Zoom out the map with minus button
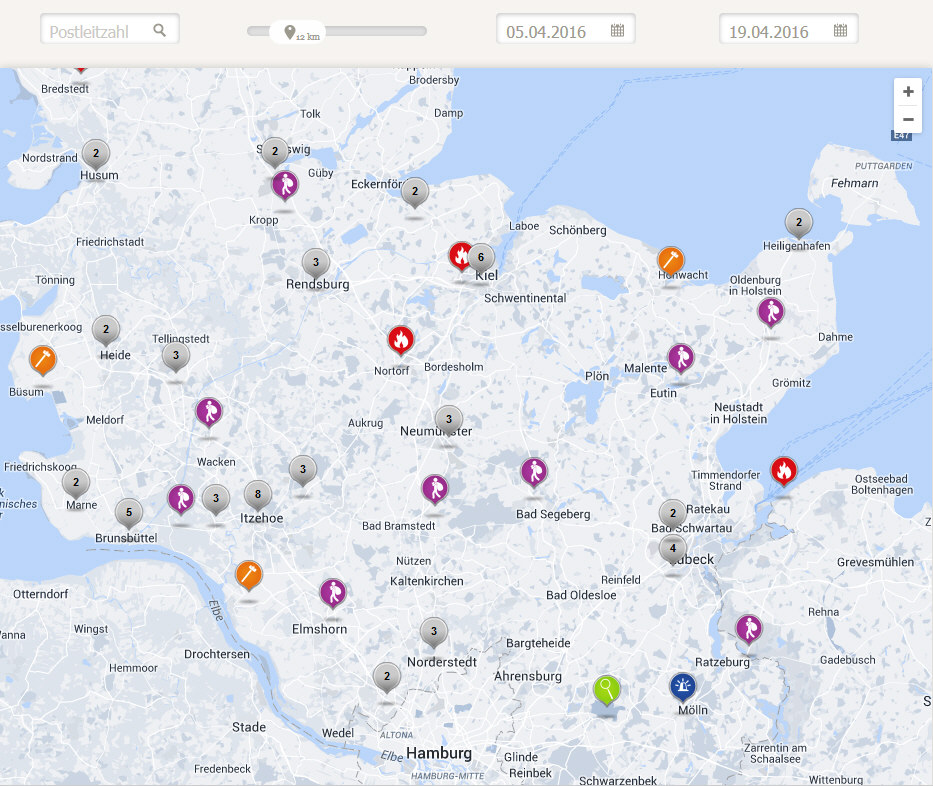The height and width of the screenshot is (786, 933). [907, 119]
